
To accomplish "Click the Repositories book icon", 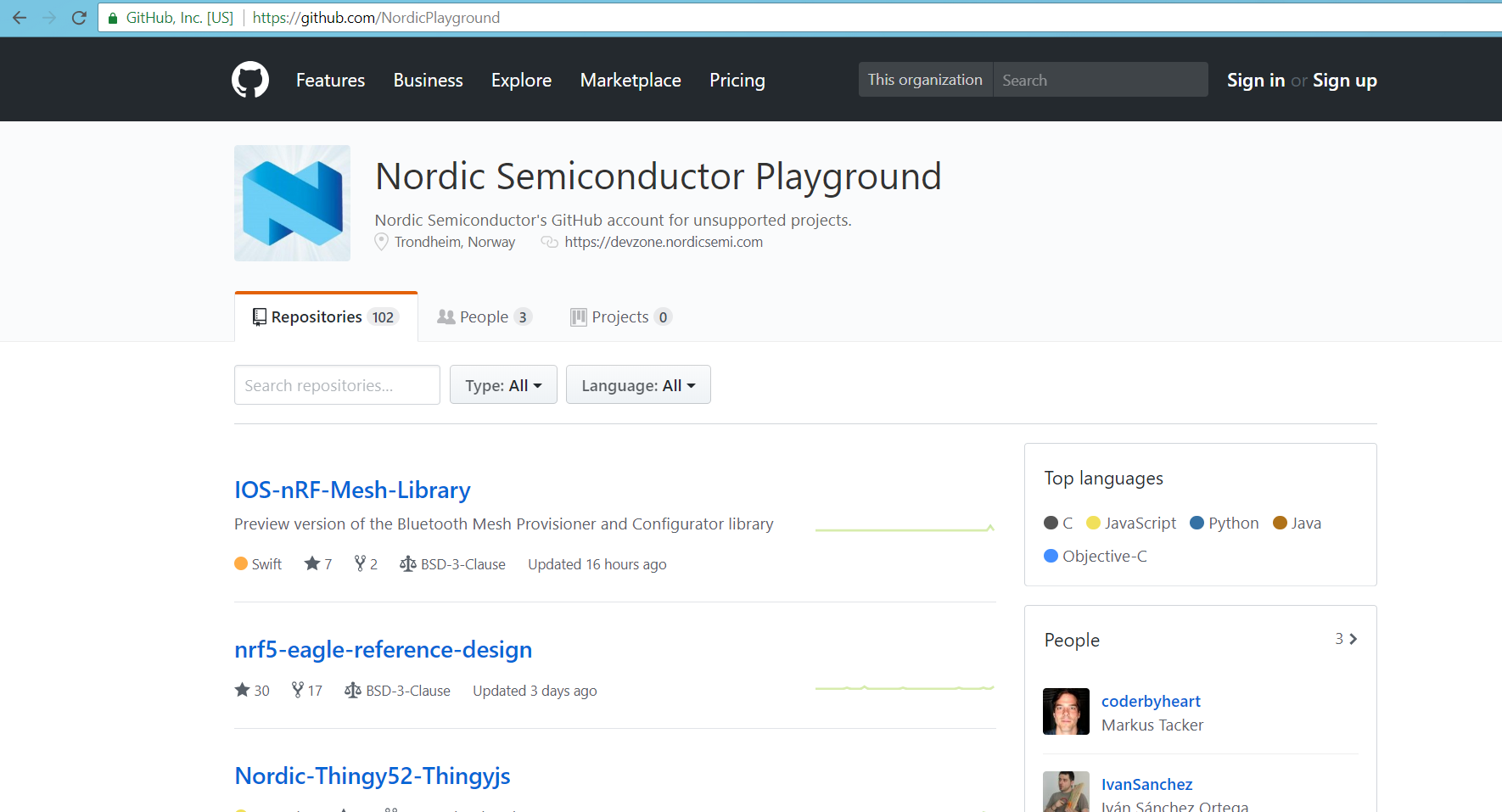I will pos(260,317).
